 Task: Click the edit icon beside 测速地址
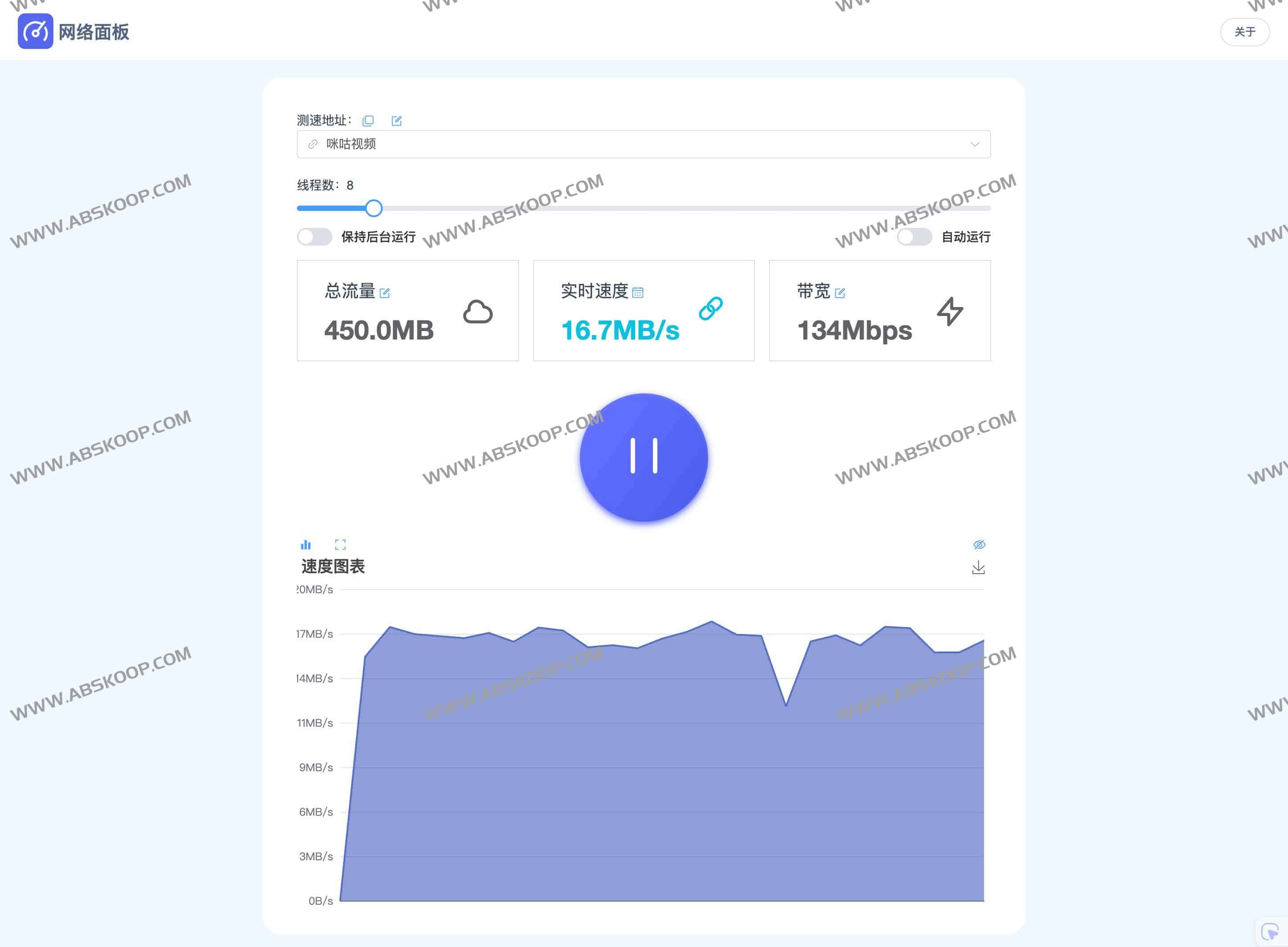pyautogui.click(x=396, y=121)
